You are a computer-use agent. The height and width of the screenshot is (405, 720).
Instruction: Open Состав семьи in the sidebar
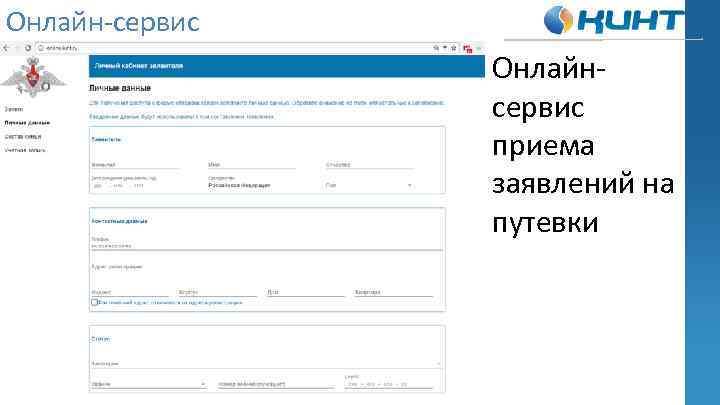23,137
